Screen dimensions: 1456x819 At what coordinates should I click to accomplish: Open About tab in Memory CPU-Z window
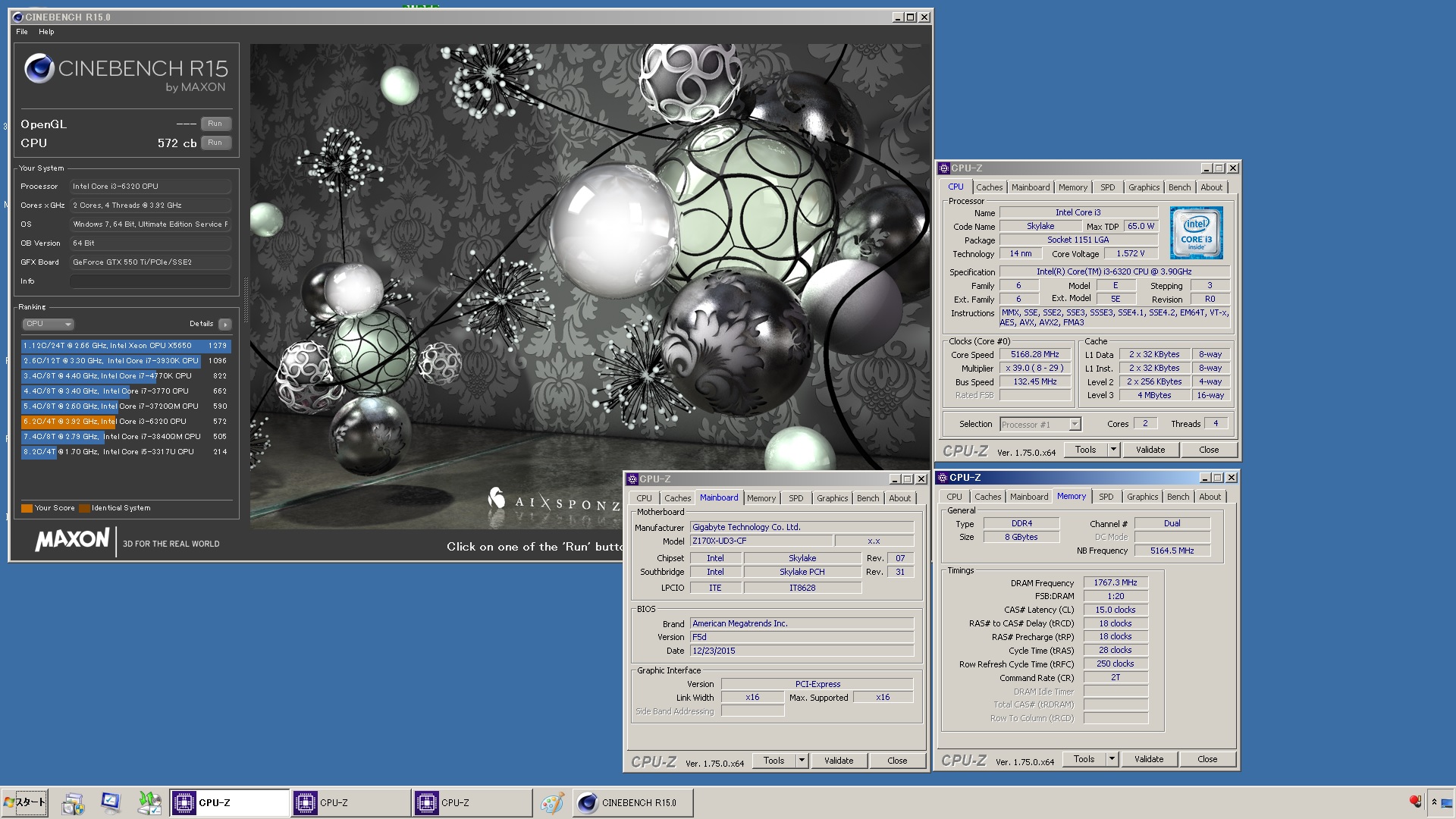coord(1210,497)
